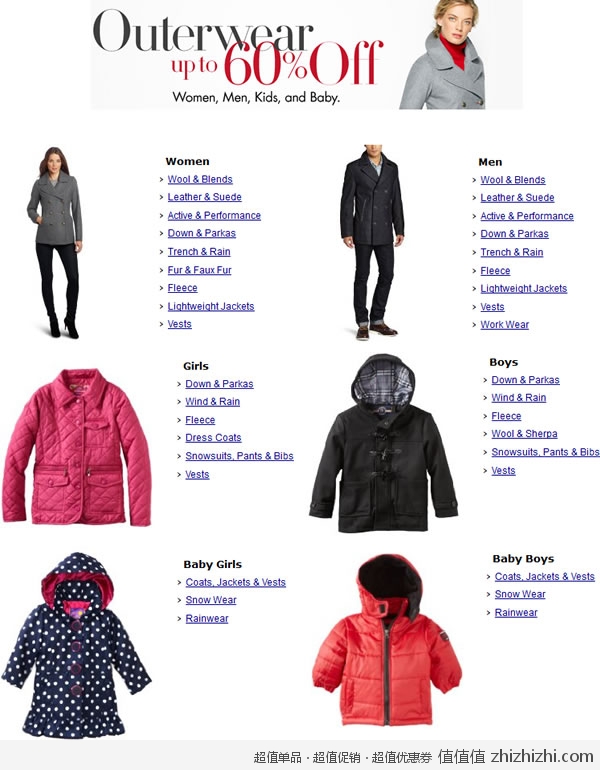The width and height of the screenshot is (600, 770).
Task: Browse Men's Work Wear category
Action: pyautogui.click(x=504, y=325)
